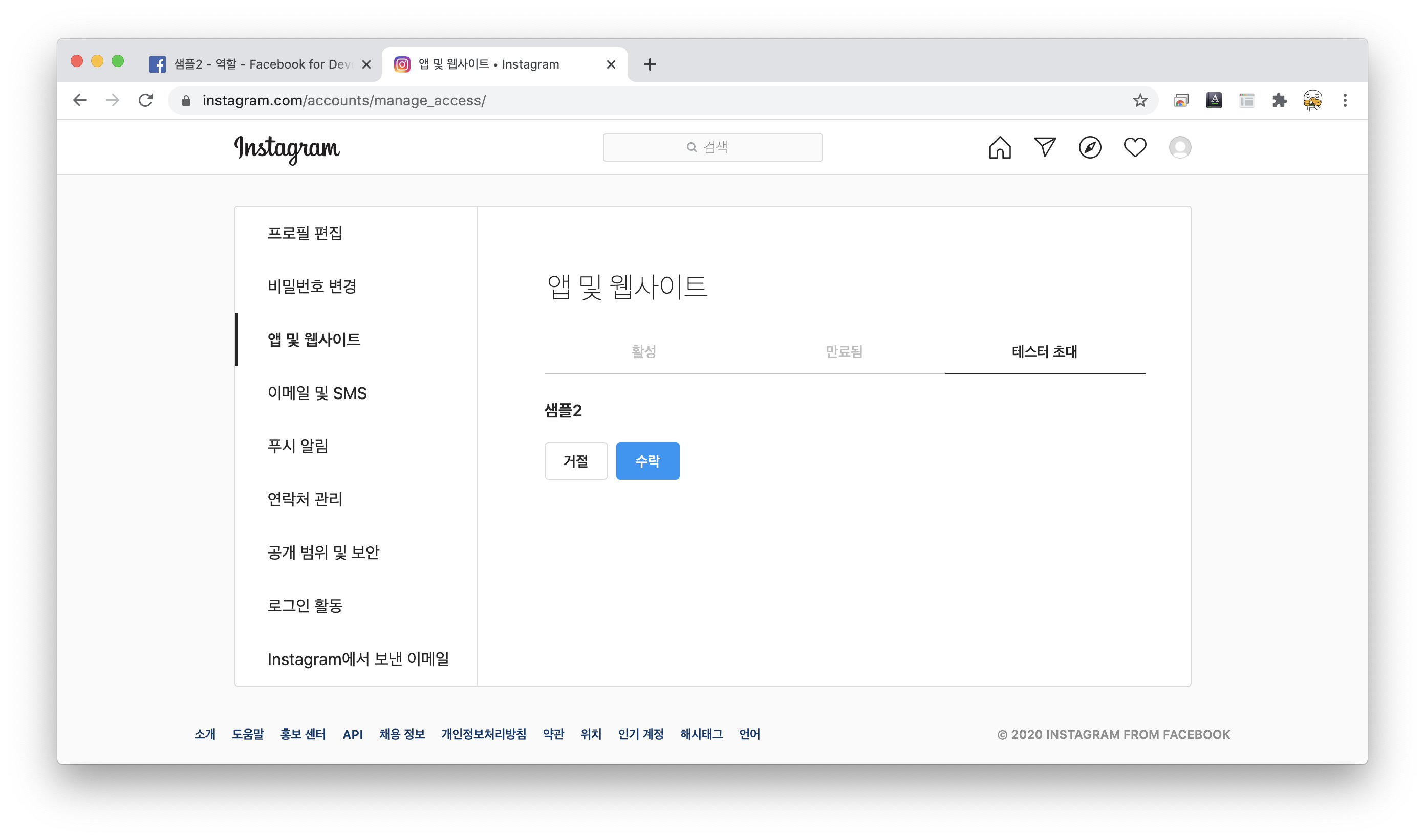The image size is (1425, 840).
Task: Open new browser tab plus button
Action: (650, 64)
